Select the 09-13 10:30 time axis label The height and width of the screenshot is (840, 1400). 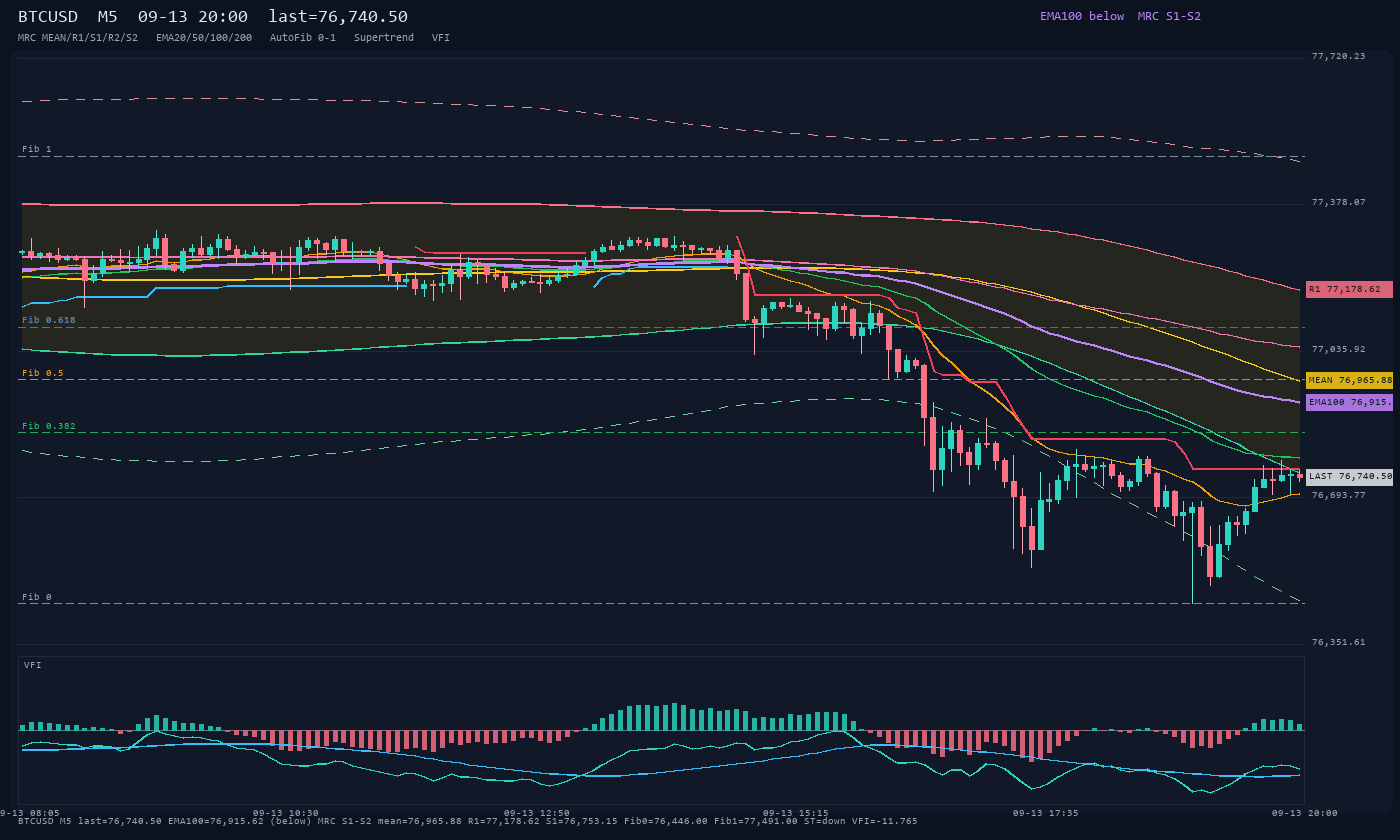pyautogui.click(x=286, y=813)
